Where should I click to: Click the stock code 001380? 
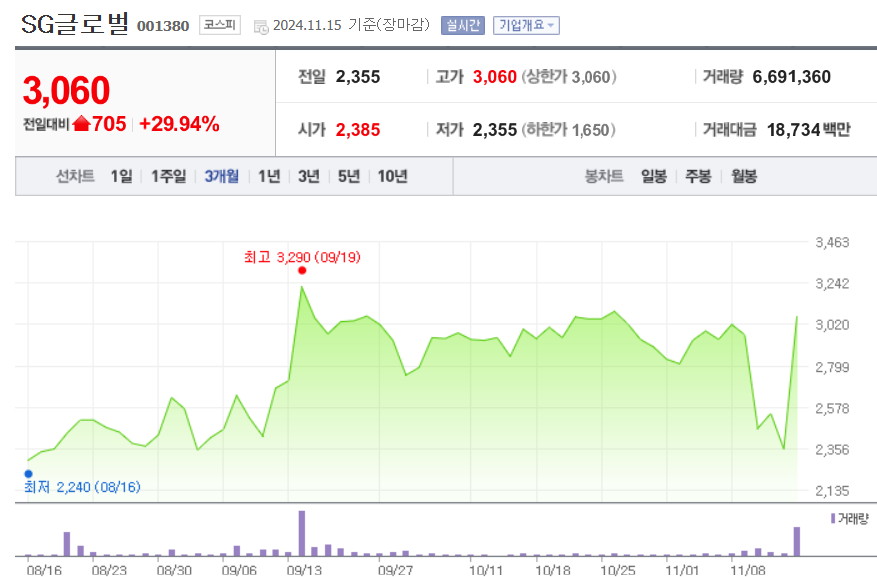click(163, 26)
